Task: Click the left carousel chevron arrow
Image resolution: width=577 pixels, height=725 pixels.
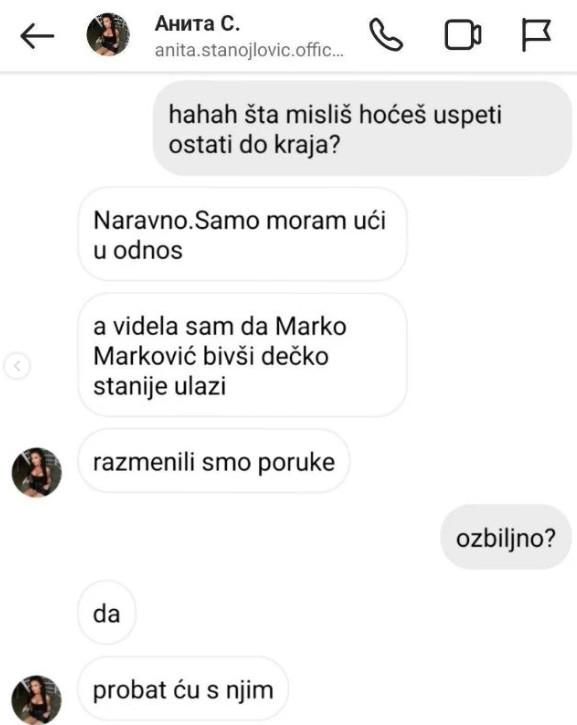Action: [17, 366]
